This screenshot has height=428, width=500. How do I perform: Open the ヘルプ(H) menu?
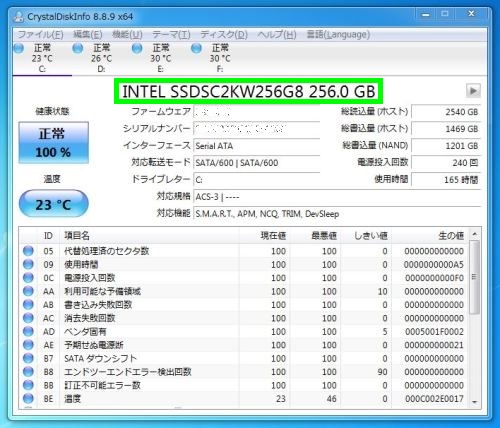[277, 35]
